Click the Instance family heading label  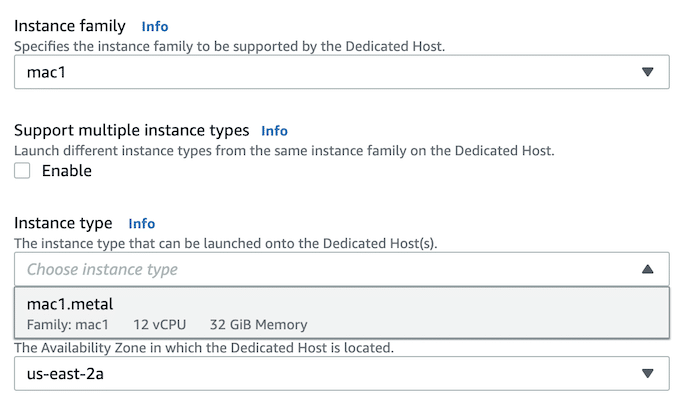coord(70,26)
